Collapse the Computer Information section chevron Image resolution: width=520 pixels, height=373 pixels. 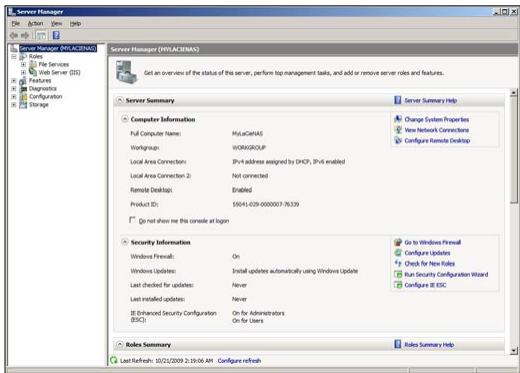coord(125,119)
